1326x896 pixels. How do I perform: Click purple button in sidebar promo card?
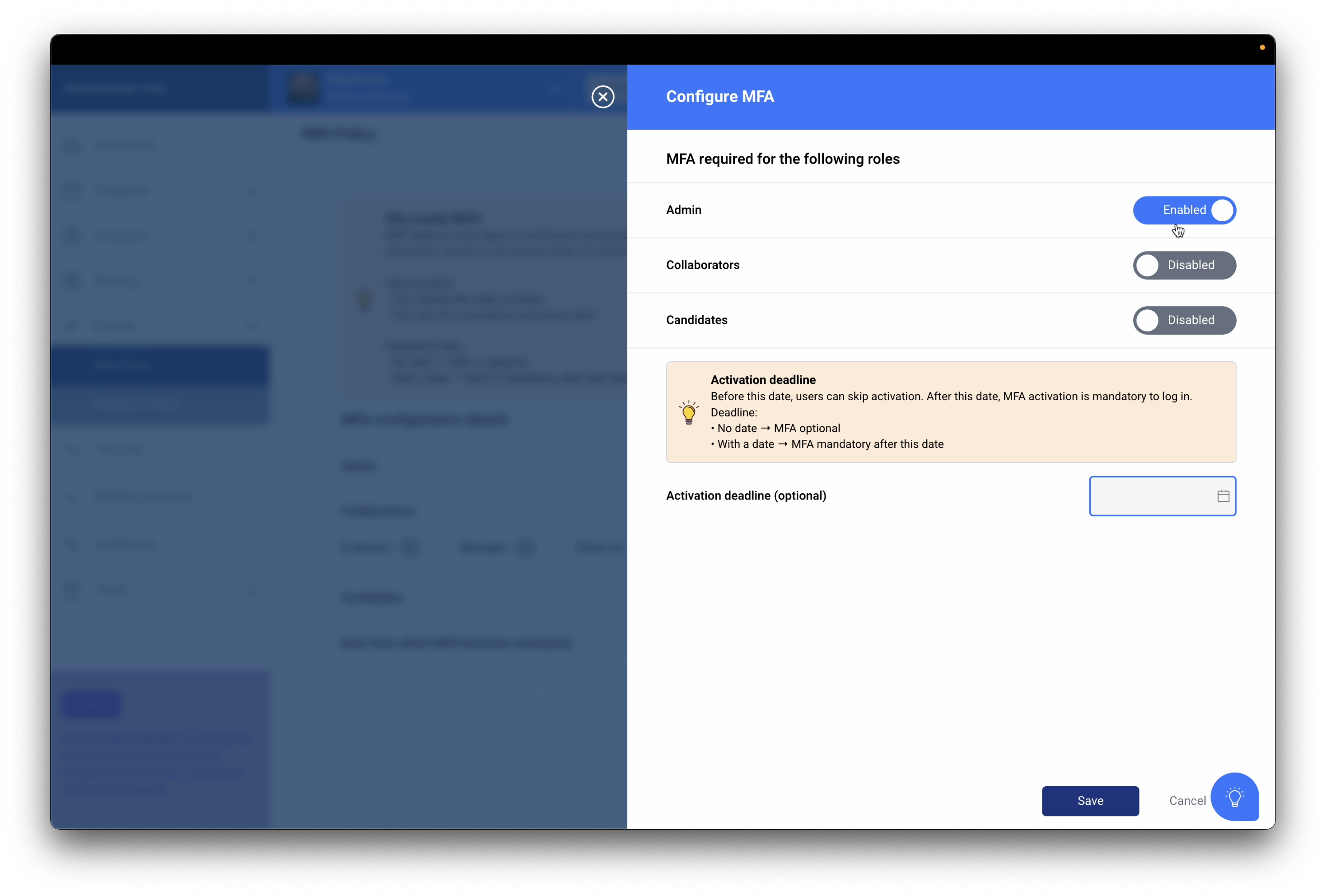(91, 704)
